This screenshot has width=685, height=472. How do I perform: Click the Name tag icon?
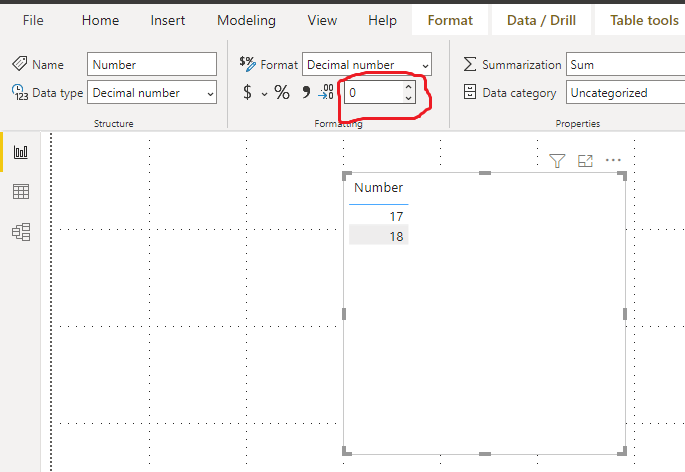[x=20, y=64]
